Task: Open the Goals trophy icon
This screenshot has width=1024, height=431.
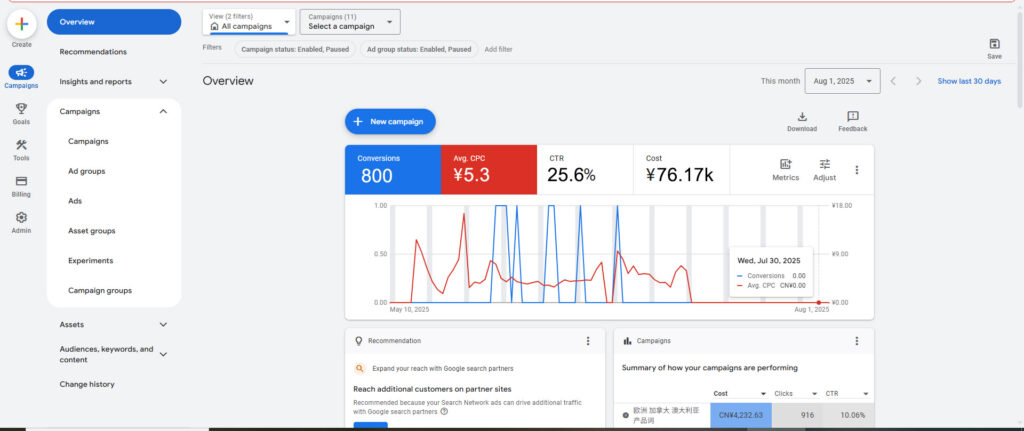Action: pyautogui.click(x=21, y=109)
